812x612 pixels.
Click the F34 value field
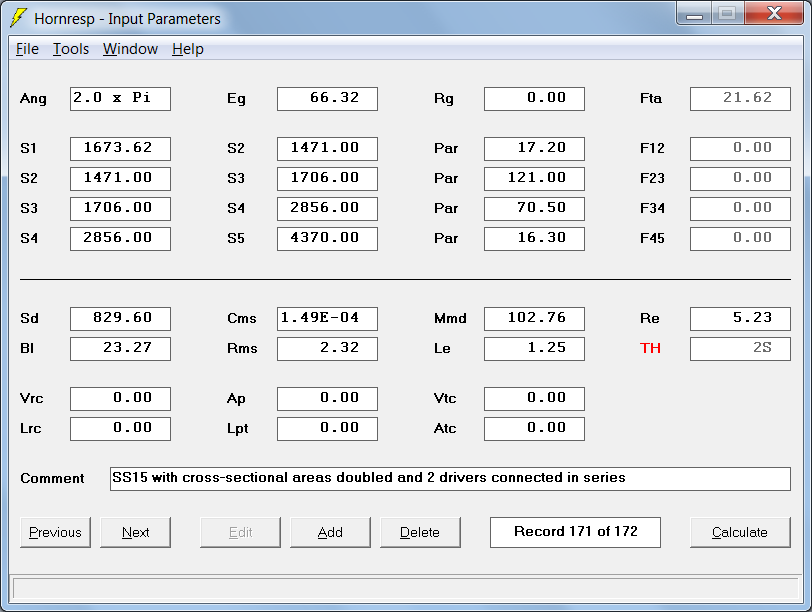tap(741, 209)
